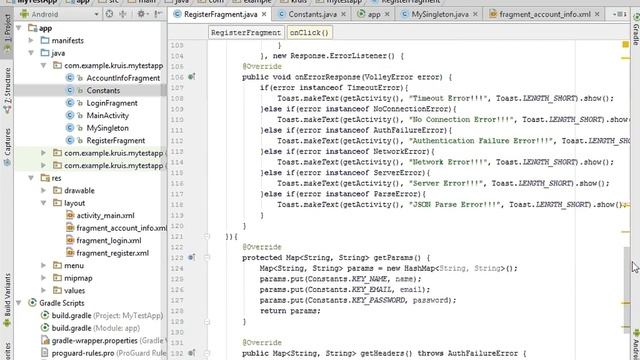Click the yellow inspection status indicator
Viewport: 640px width, 360px height.
pos(625,44)
